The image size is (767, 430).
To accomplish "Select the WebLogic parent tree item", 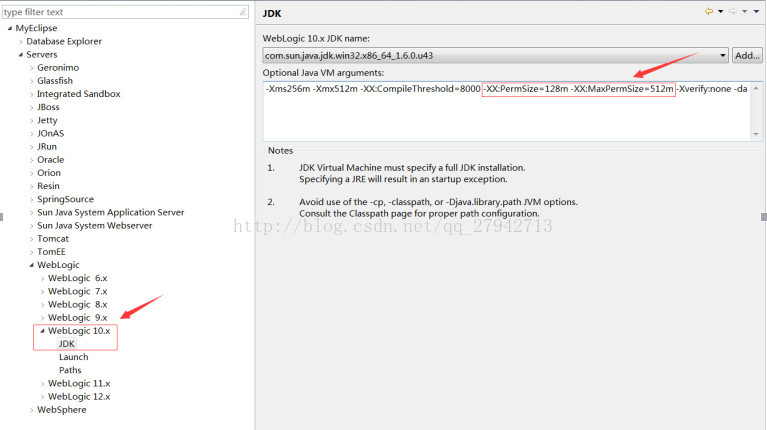I will tap(58, 265).
